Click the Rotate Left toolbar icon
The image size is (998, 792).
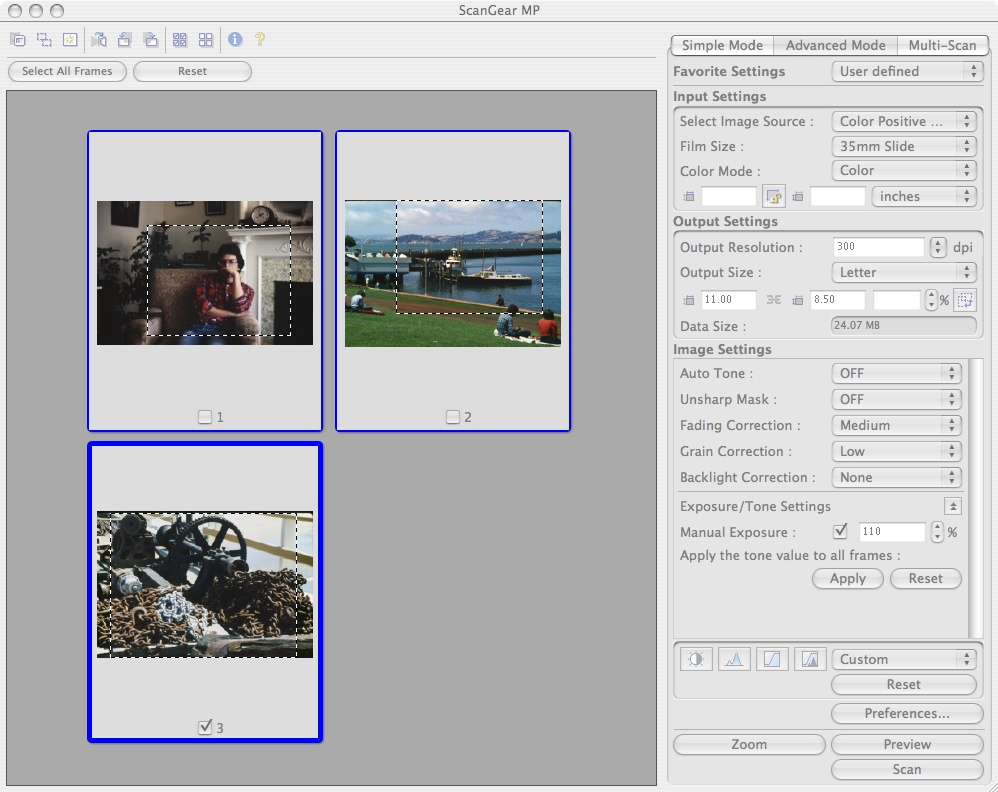[124, 40]
